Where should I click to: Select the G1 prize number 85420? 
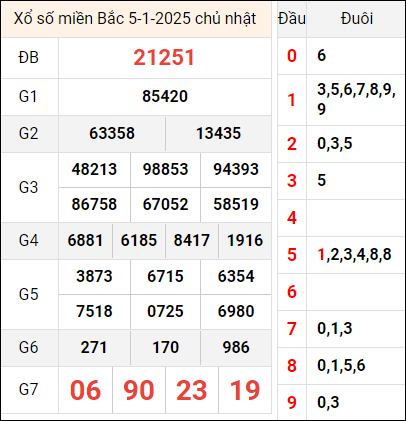[x=165, y=96]
